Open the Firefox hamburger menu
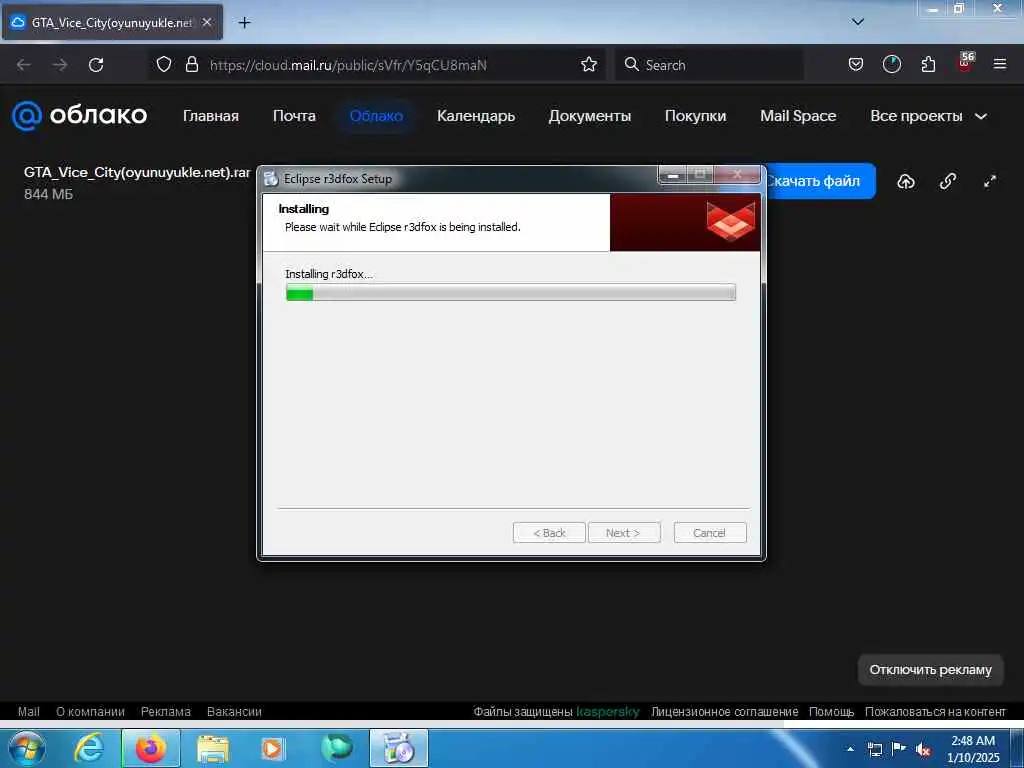The image size is (1024, 768). click(x=999, y=64)
